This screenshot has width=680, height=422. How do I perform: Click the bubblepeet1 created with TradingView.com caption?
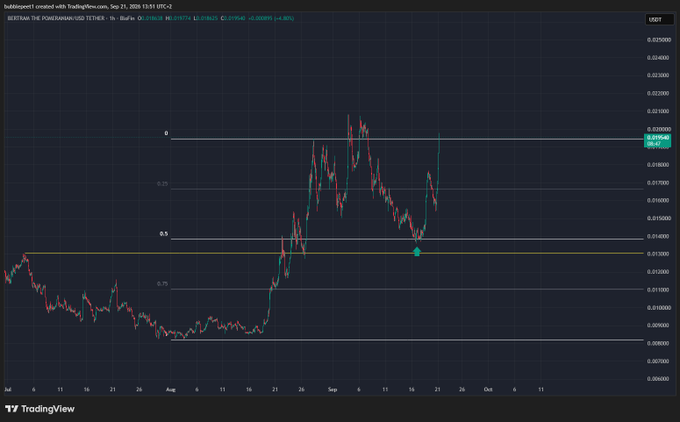(x=88, y=7)
